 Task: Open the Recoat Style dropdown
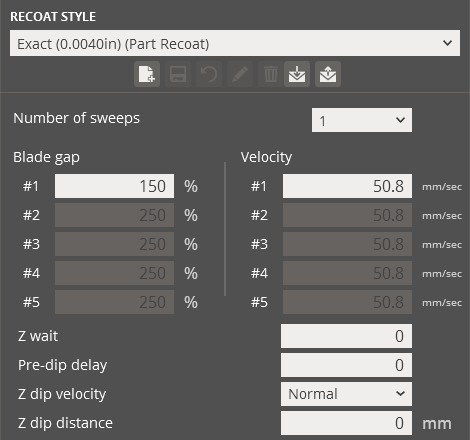click(x=235, y=43)
